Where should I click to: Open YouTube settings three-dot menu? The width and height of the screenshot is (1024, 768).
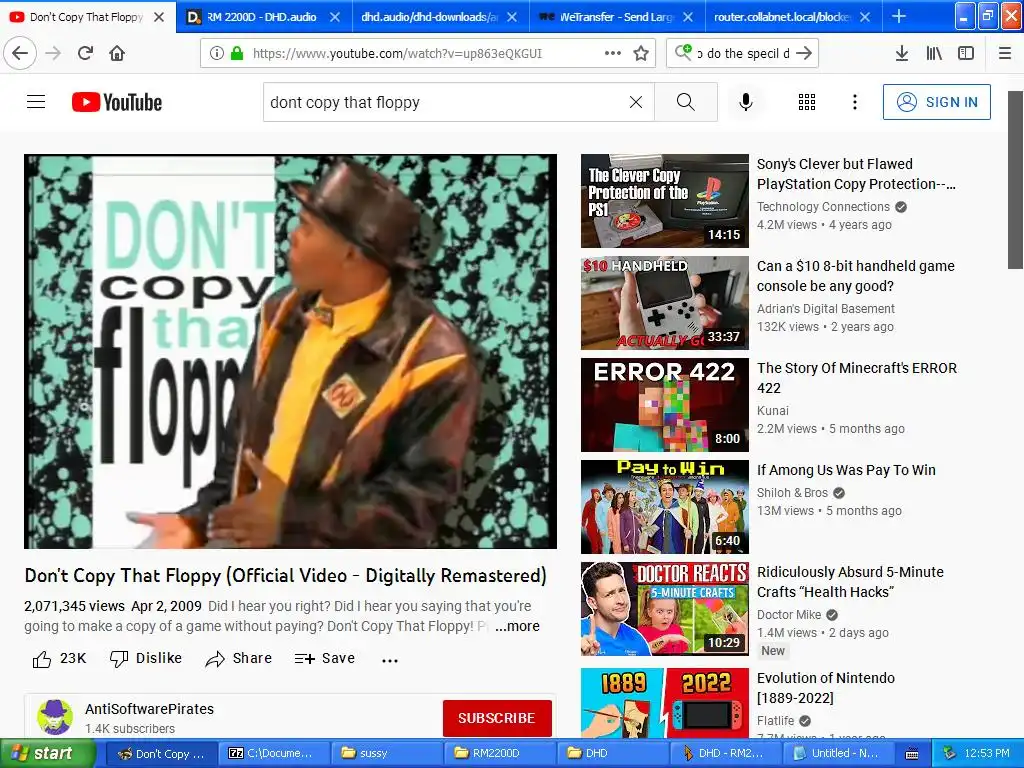tap(855, 102)
